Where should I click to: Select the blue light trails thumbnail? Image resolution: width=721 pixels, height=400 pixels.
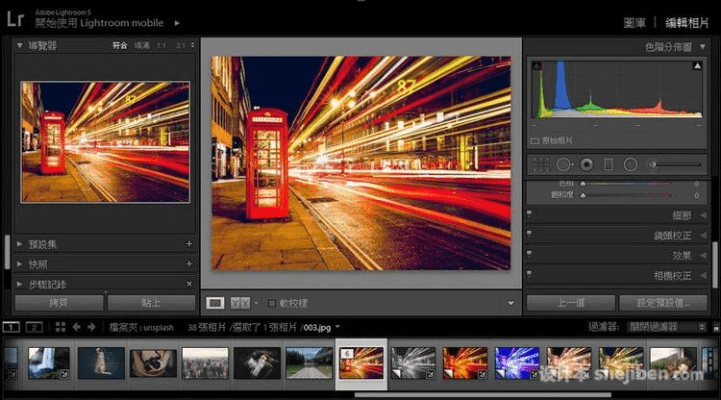point(517,363)
